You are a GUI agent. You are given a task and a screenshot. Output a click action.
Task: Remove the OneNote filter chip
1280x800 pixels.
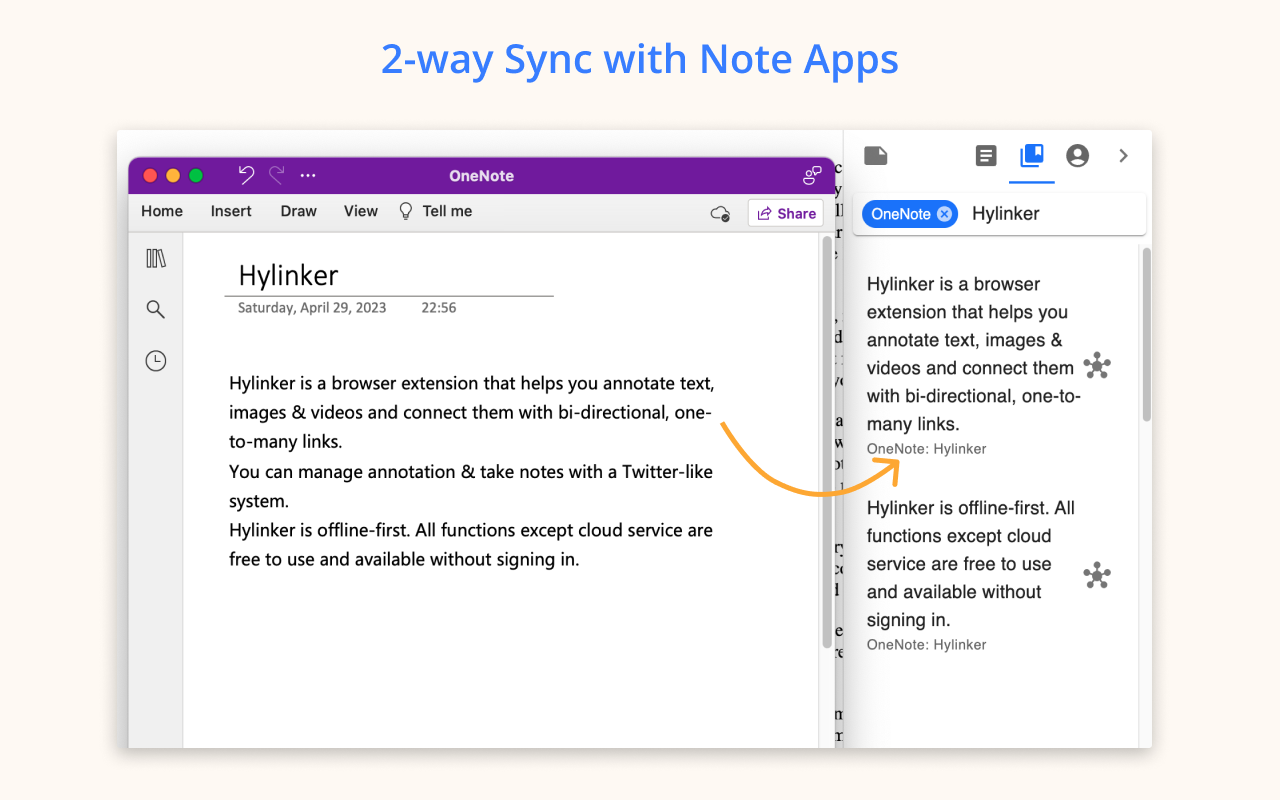pyautogui.click(x=944, y=214)
